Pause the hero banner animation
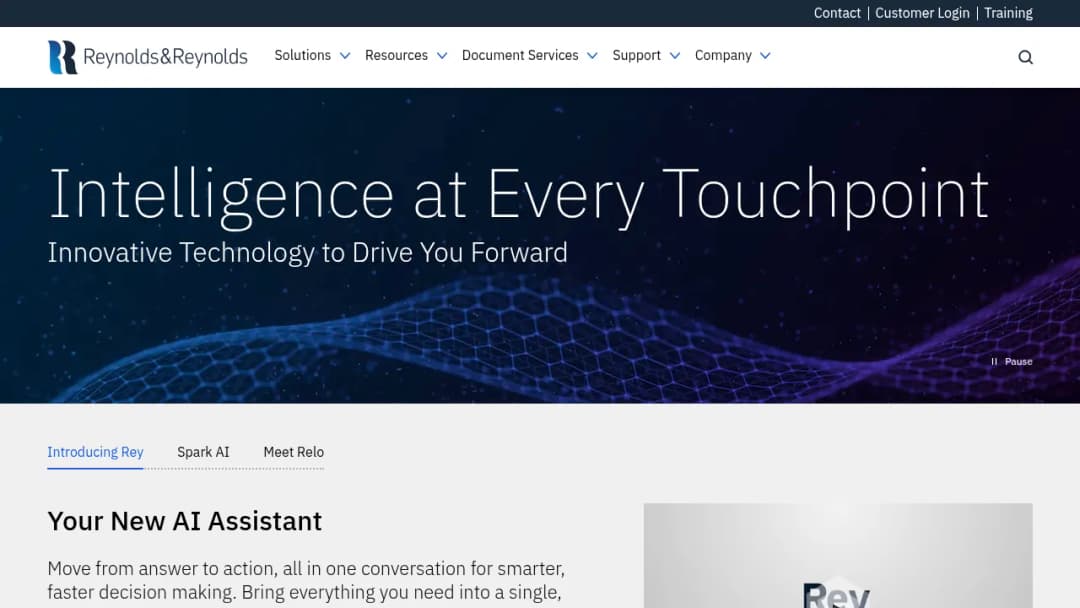 coord(1011,361)
